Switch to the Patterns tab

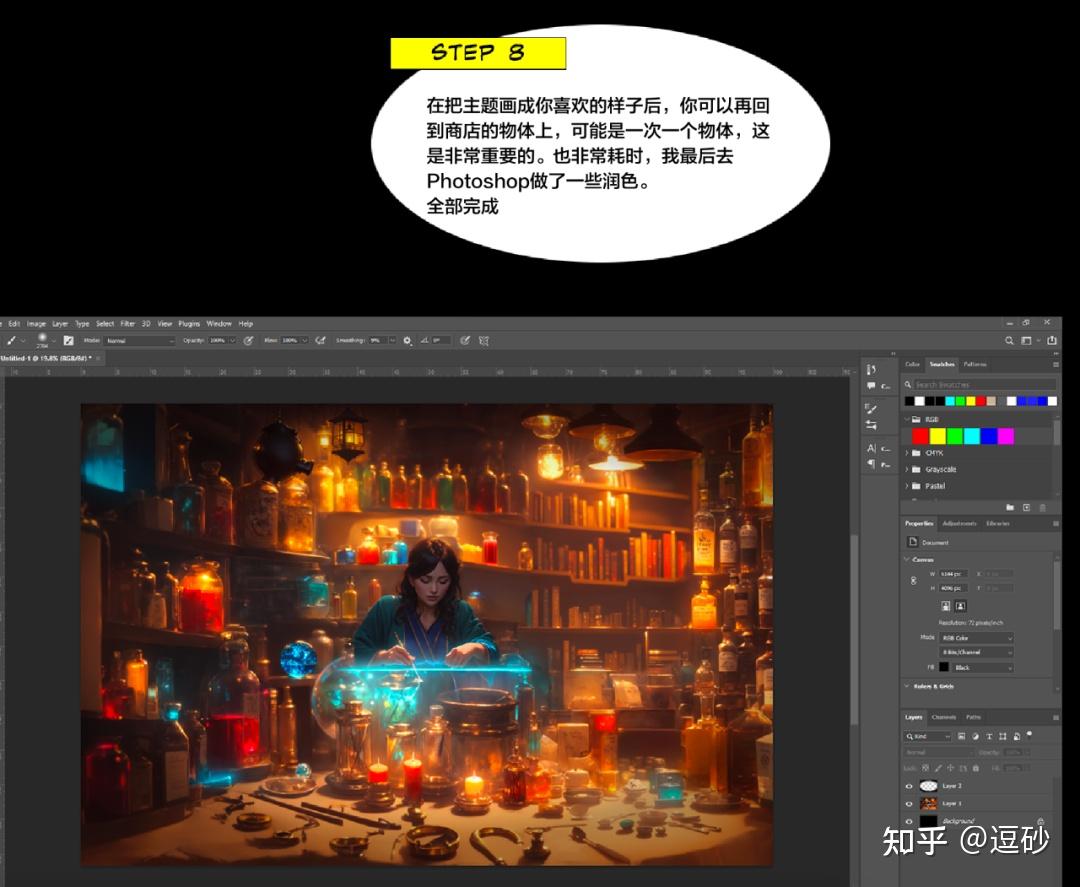(x=975, y=364)
